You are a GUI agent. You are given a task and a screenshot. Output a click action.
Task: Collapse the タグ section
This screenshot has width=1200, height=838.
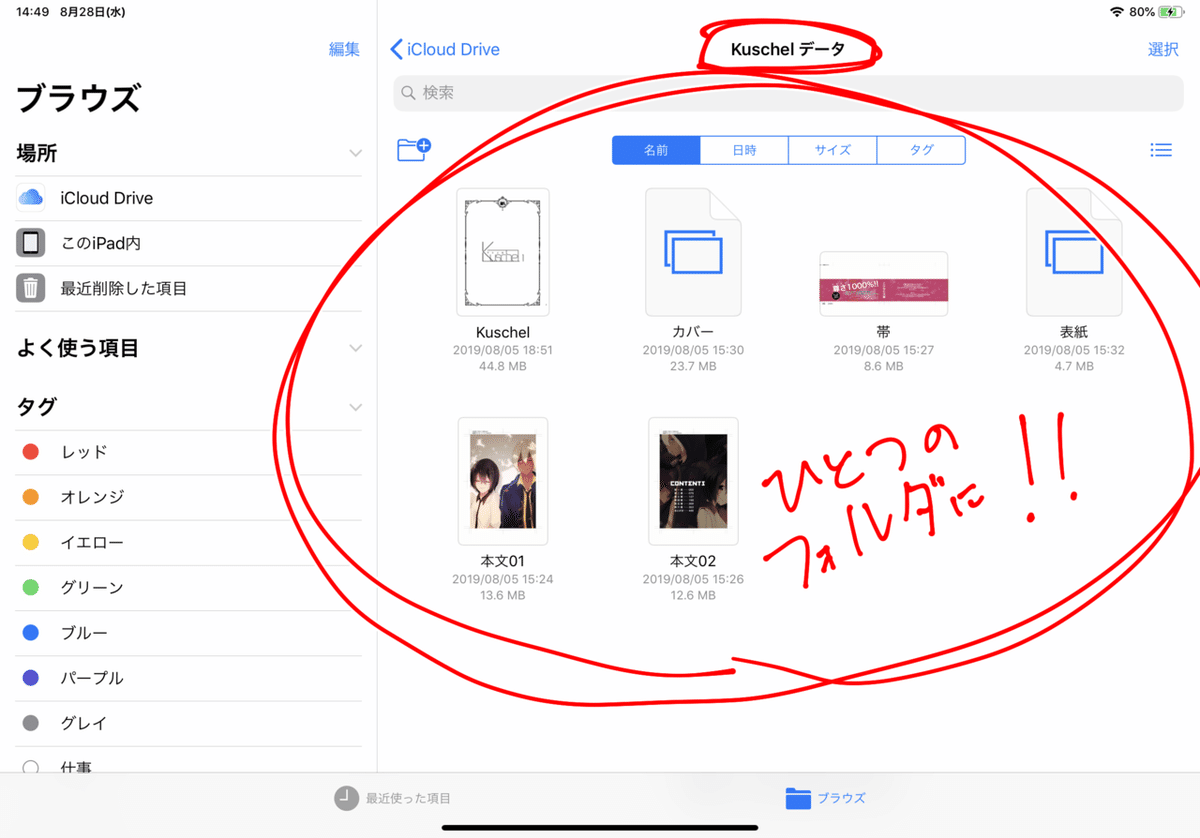(355, 407)
